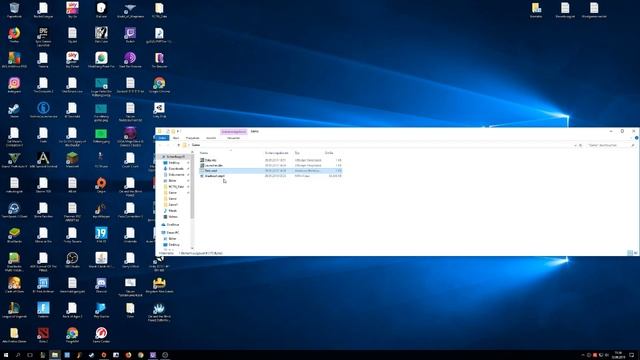This screenshot has width=640, height=360.
Task: Go up one folder level in Explorer
Action: point(178,145)
